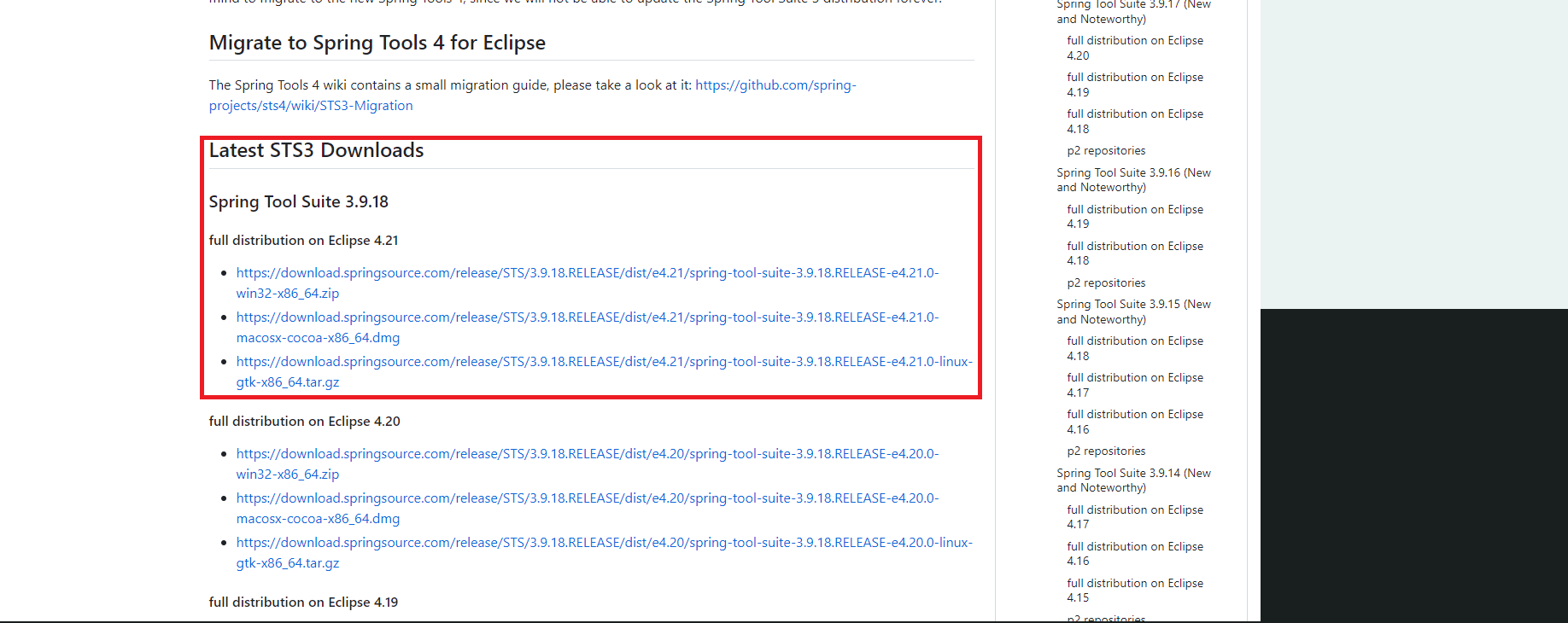The width and height of the screenshot is (1568, 623).
Task: Open p2 repositories under Suite 3.9.17
Action: click(1106, 151)
